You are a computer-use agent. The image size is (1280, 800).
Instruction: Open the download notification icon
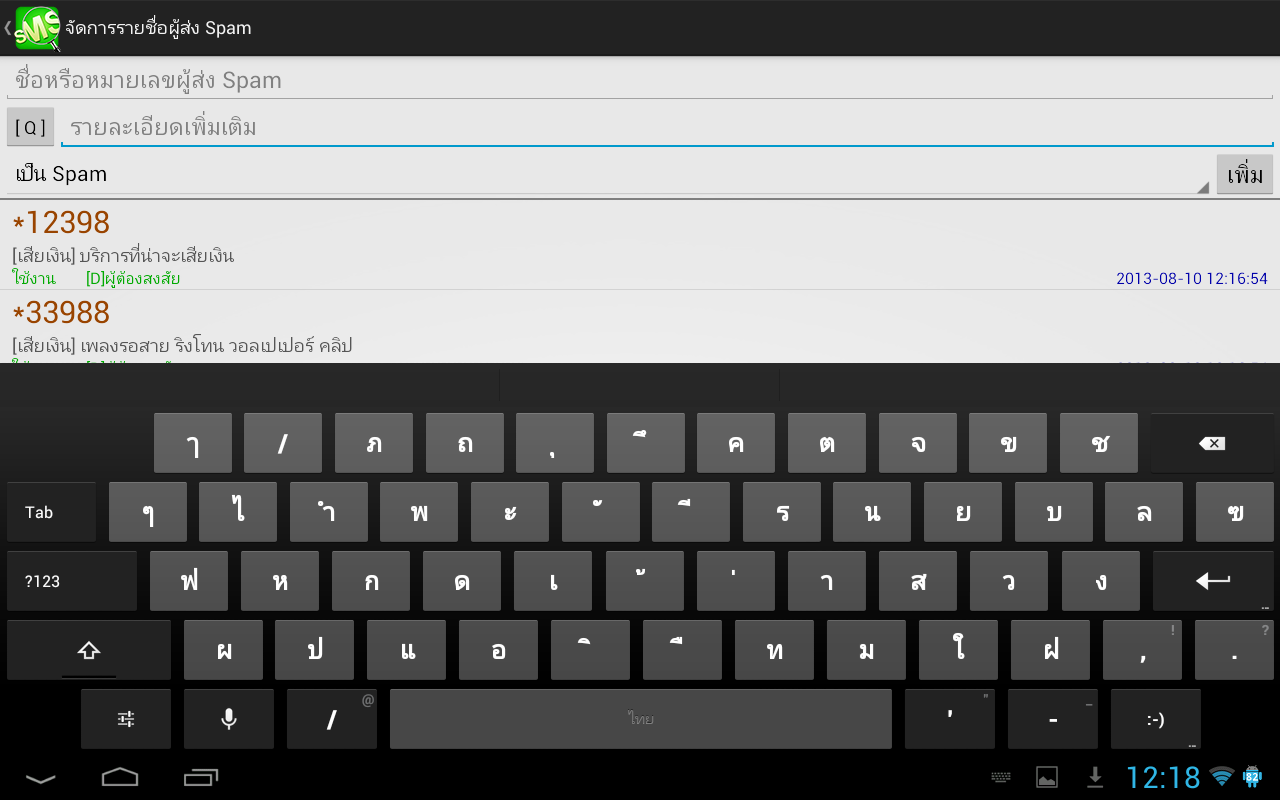pyautogui.click(x=1095, y=777)
